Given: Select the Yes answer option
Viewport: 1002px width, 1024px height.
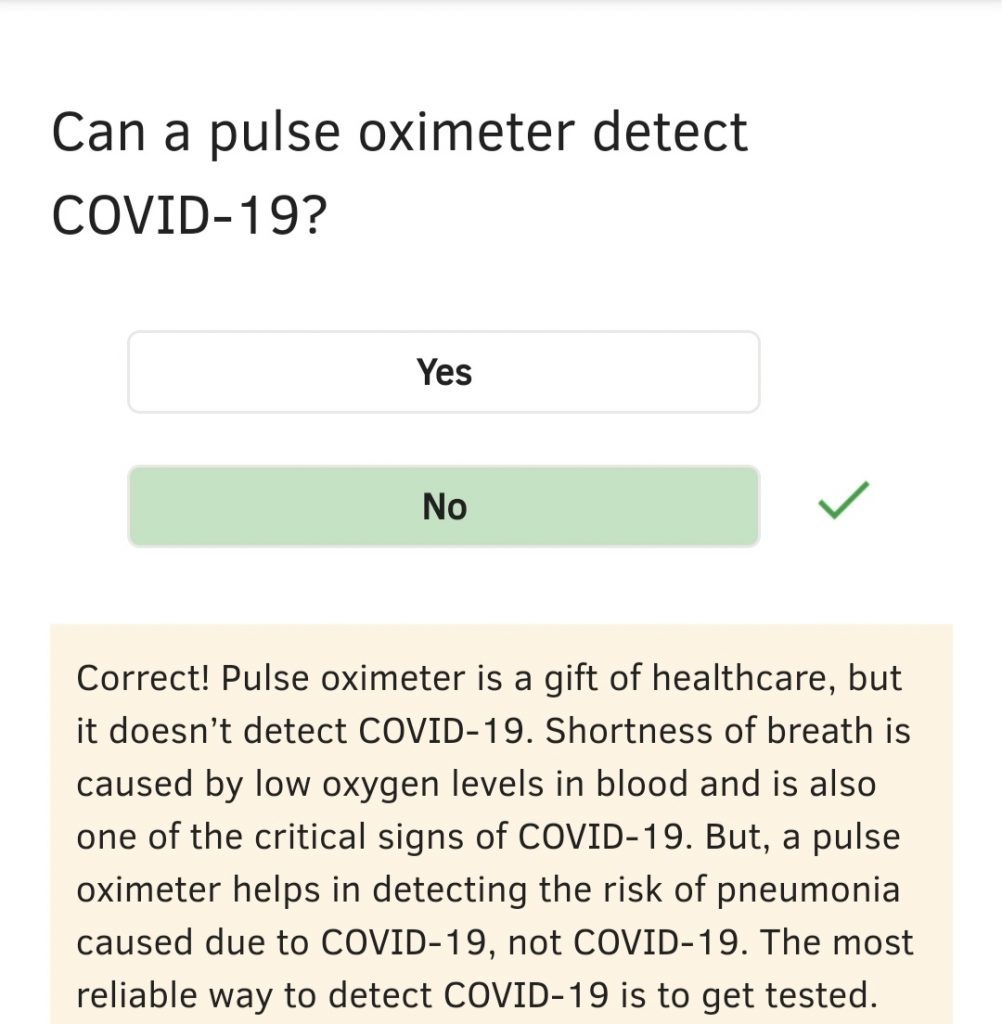Looking at the screenshot, I should tap(443, 372).
